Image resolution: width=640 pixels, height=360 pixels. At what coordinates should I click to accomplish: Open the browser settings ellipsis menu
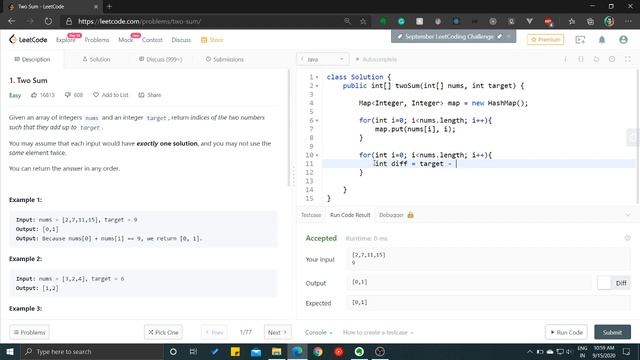click(628, 21)
